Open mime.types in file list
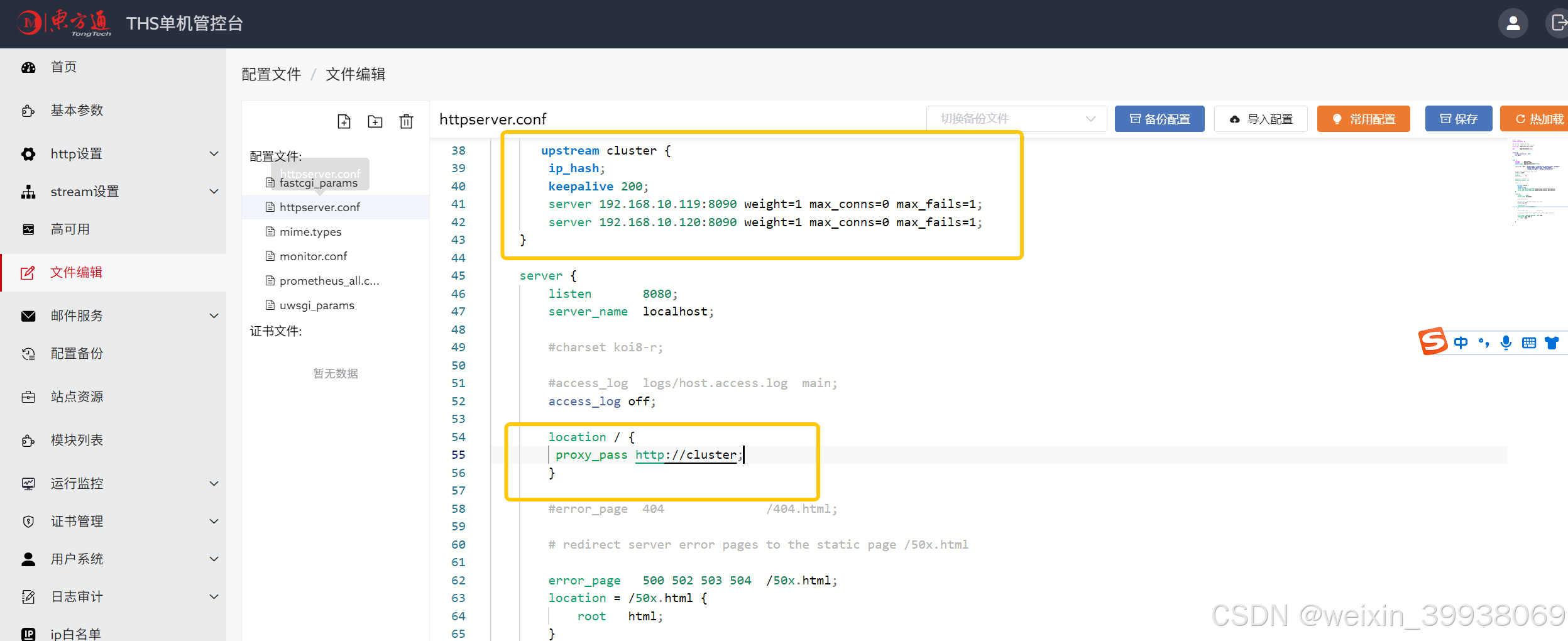This screenshot has height=641, width=1568. click(x=310, y=232)
